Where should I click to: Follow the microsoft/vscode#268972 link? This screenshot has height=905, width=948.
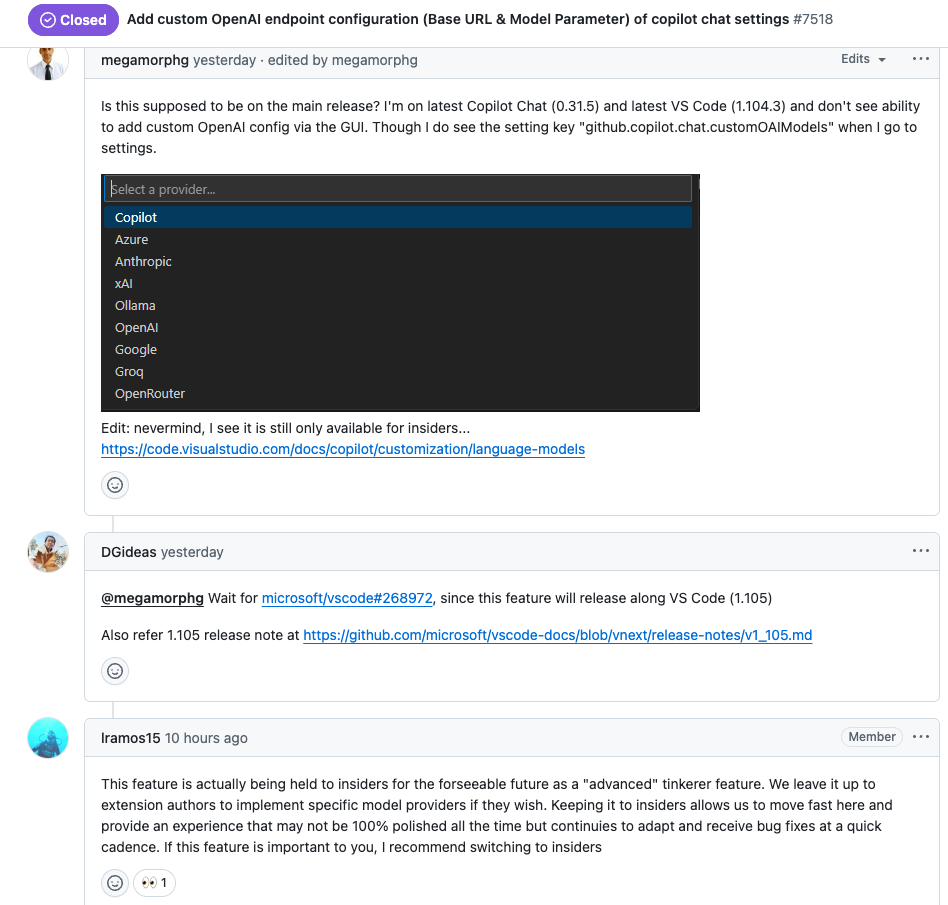click(348, 597)
